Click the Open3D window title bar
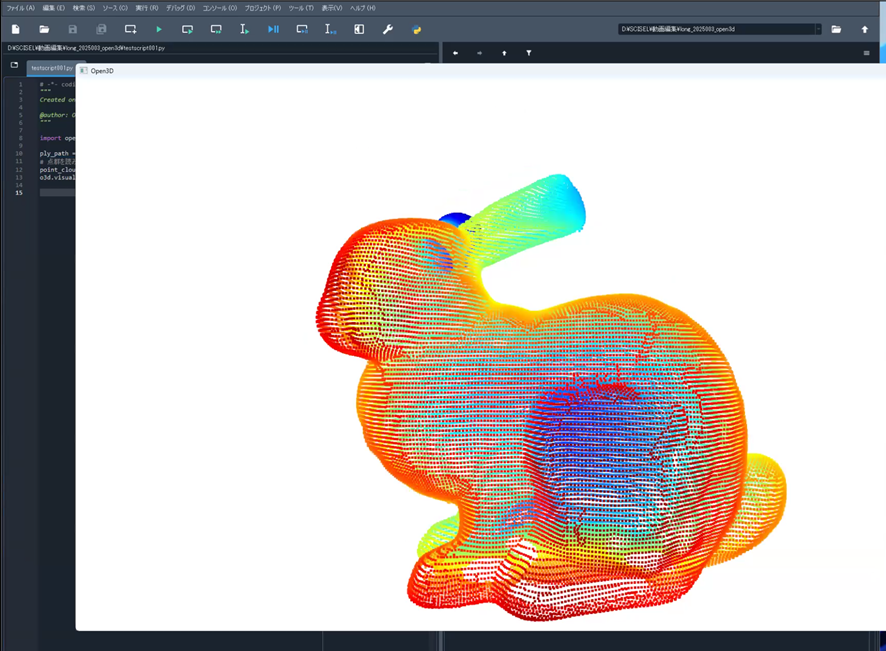The image size is (886, 651). [480, 71]
